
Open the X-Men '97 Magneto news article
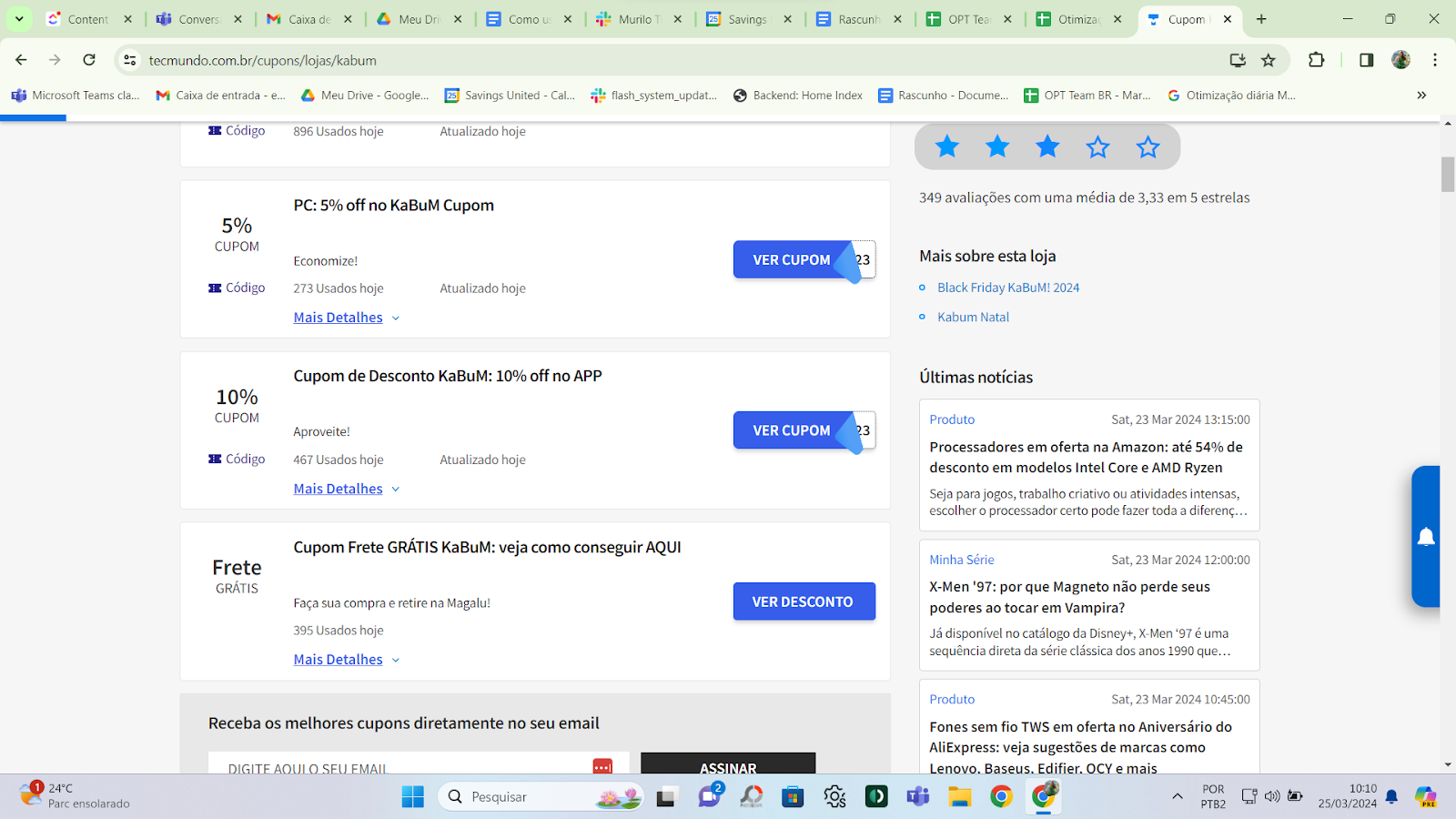click(1069, 597)
